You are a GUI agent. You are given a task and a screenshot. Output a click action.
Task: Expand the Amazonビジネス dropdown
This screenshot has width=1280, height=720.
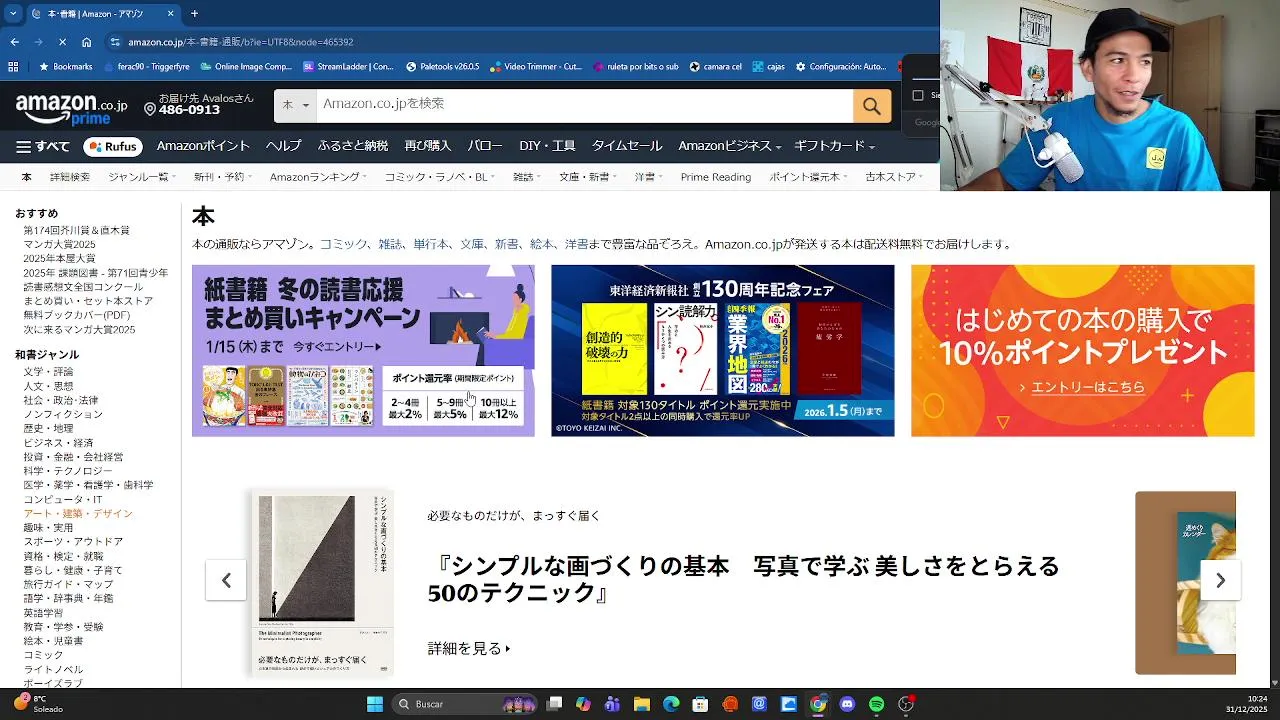[x=730, y=146]
